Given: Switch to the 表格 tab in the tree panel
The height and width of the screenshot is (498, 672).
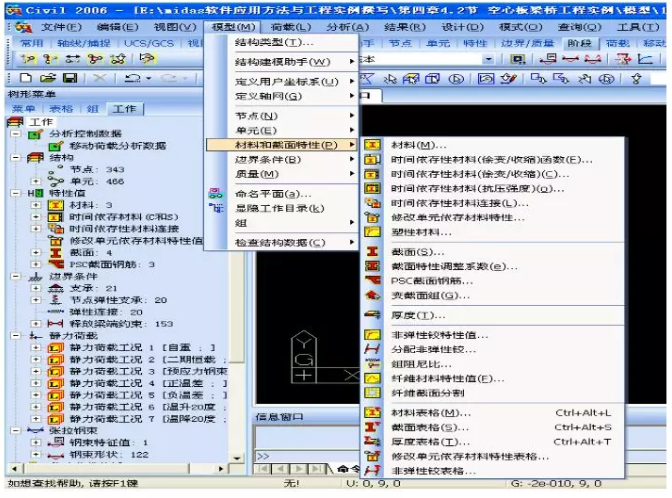Looking at the screenshot, I should 61,109.
